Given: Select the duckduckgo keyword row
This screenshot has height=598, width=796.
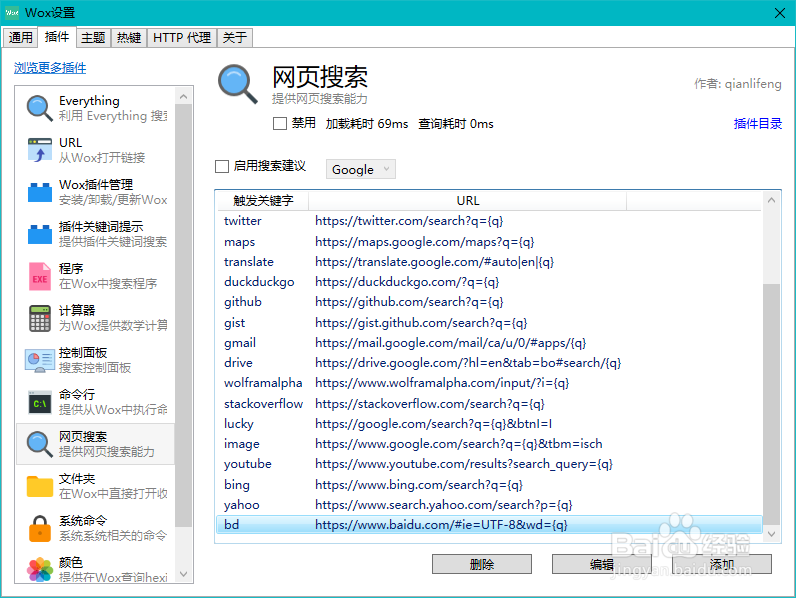Looking at the screenshot, I should coord(489,282).
